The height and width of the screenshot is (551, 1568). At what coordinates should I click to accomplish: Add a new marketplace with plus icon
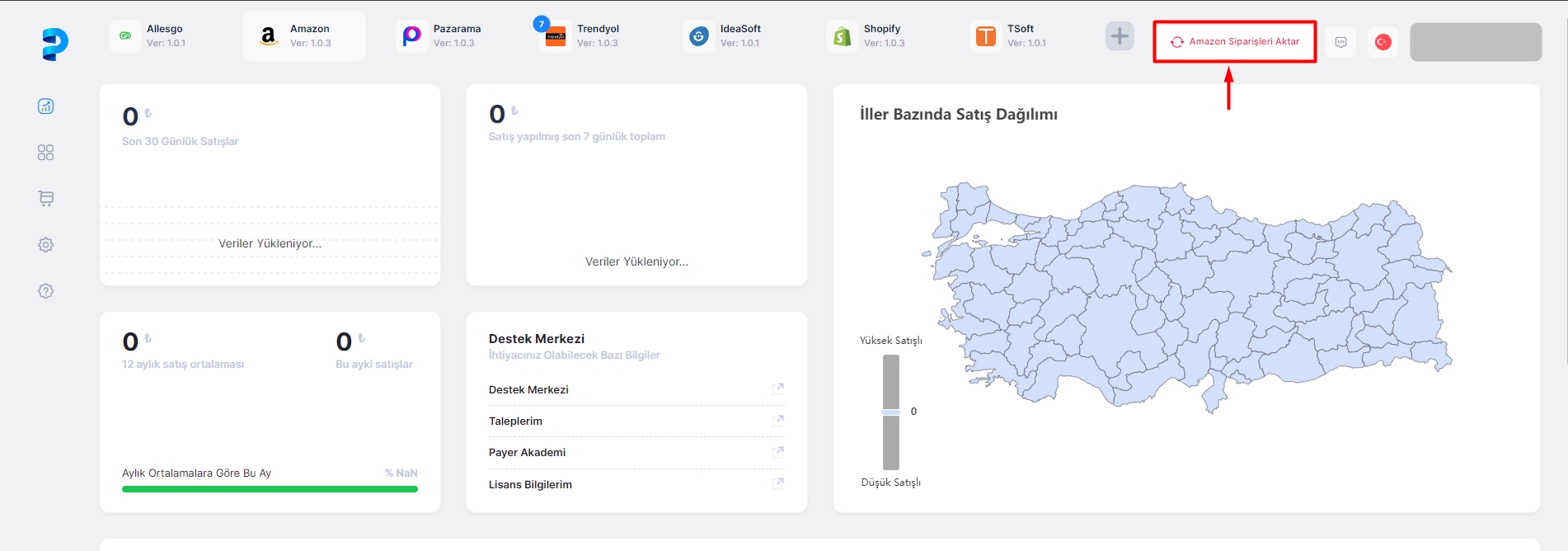pos(1120,36)
